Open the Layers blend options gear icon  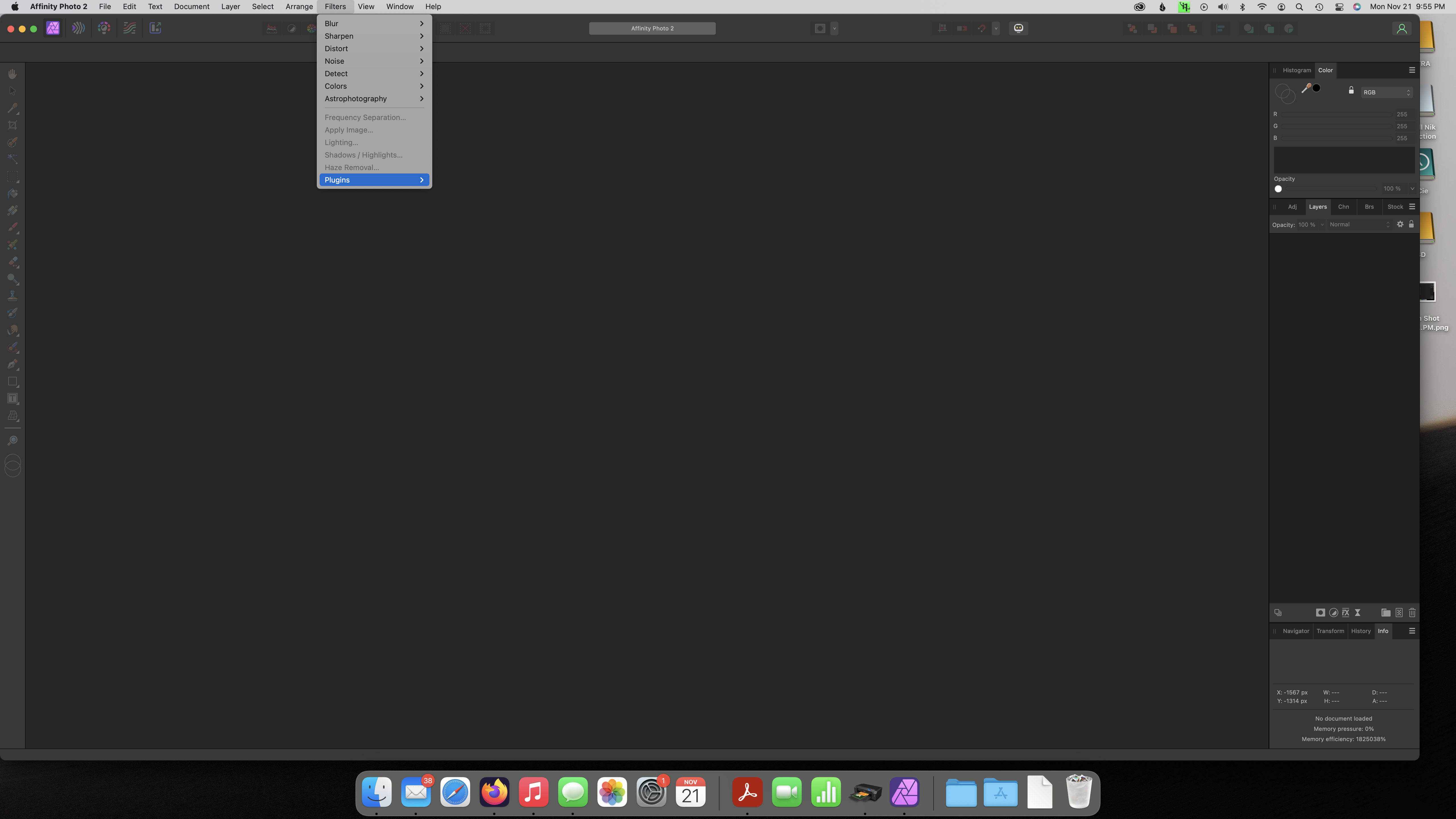tap(1400, 224)
